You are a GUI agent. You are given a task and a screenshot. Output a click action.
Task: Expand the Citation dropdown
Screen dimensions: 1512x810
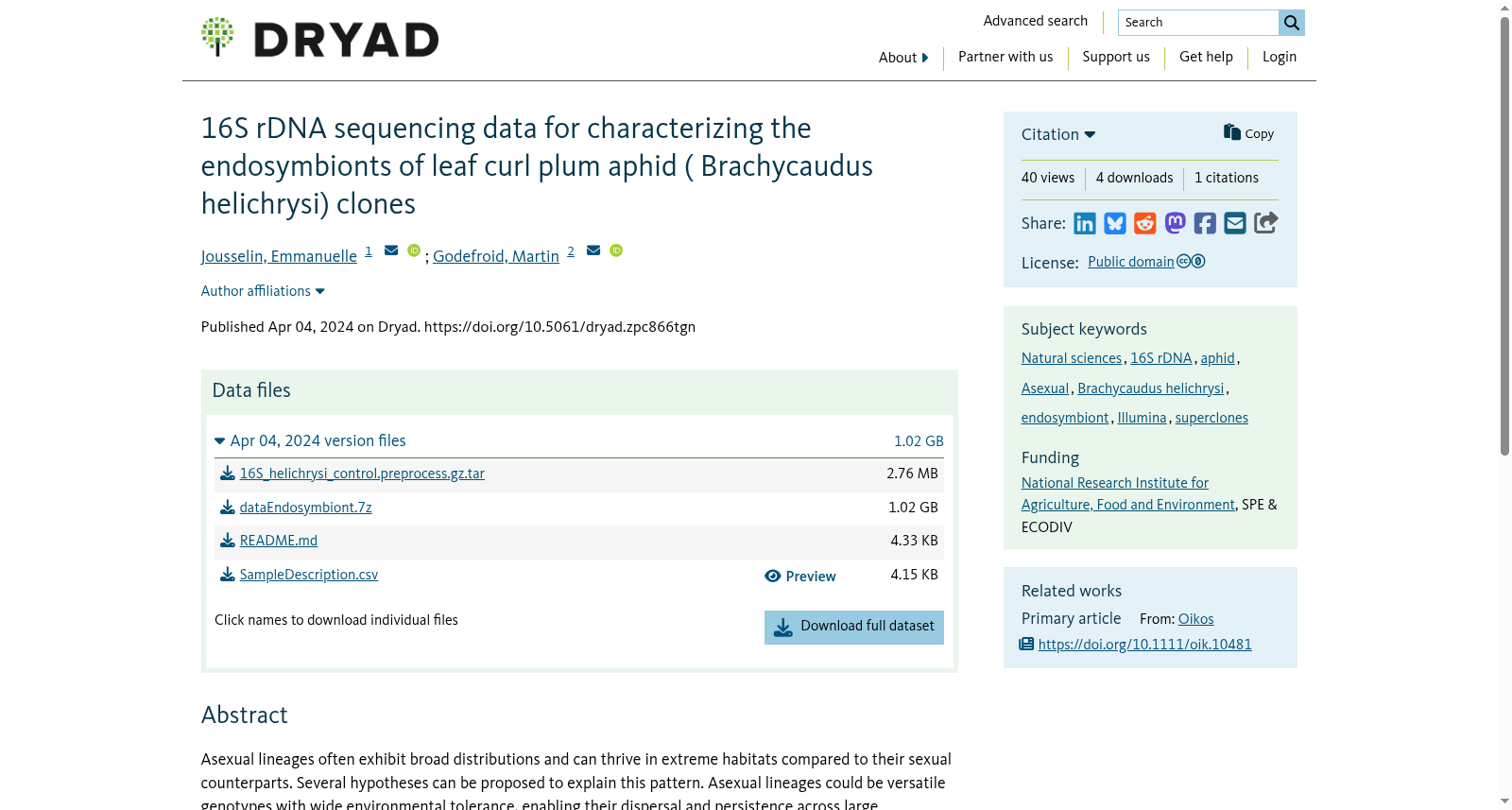(1058, 134)
